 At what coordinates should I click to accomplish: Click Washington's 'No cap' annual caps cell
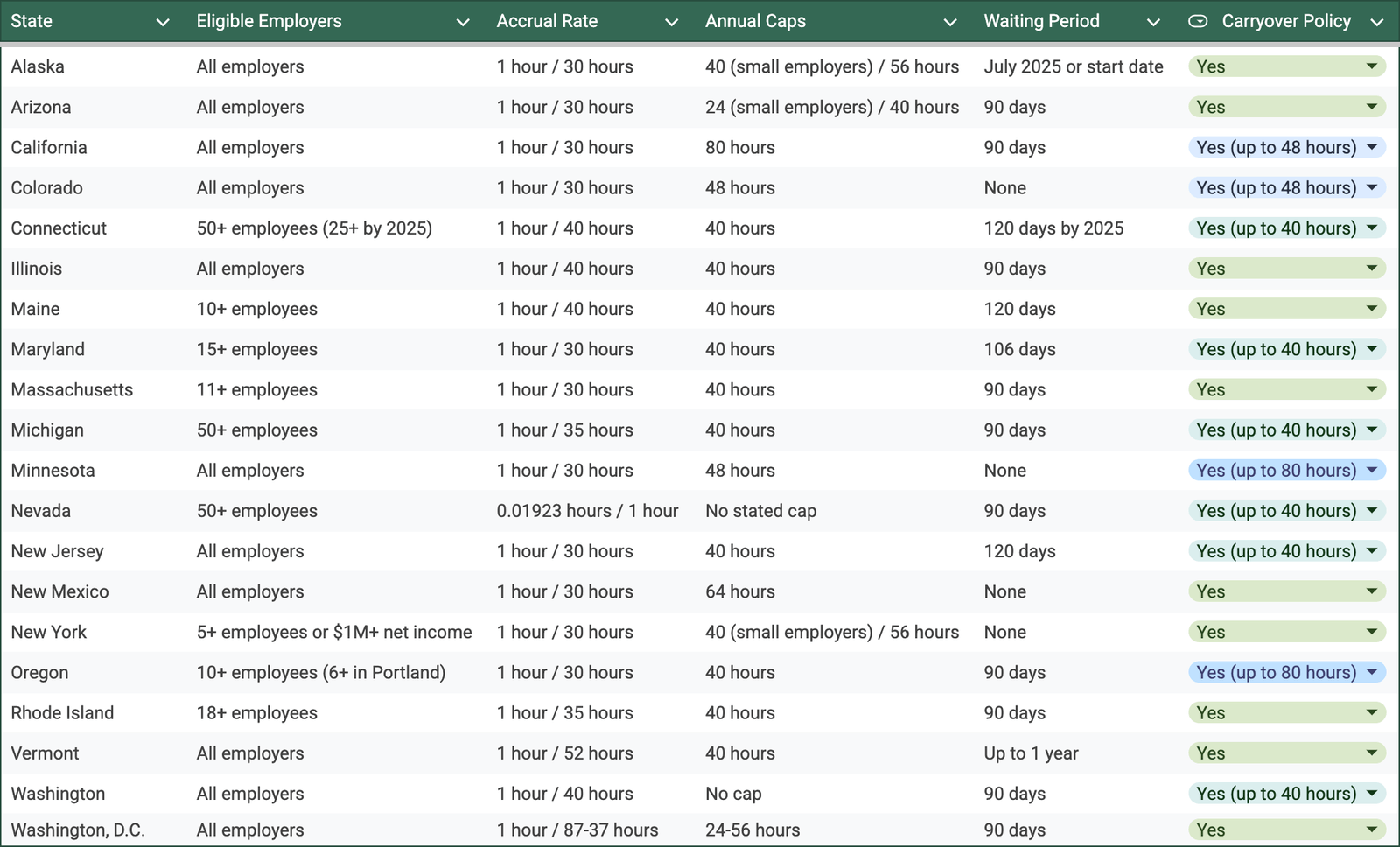[x=733, y=794]
